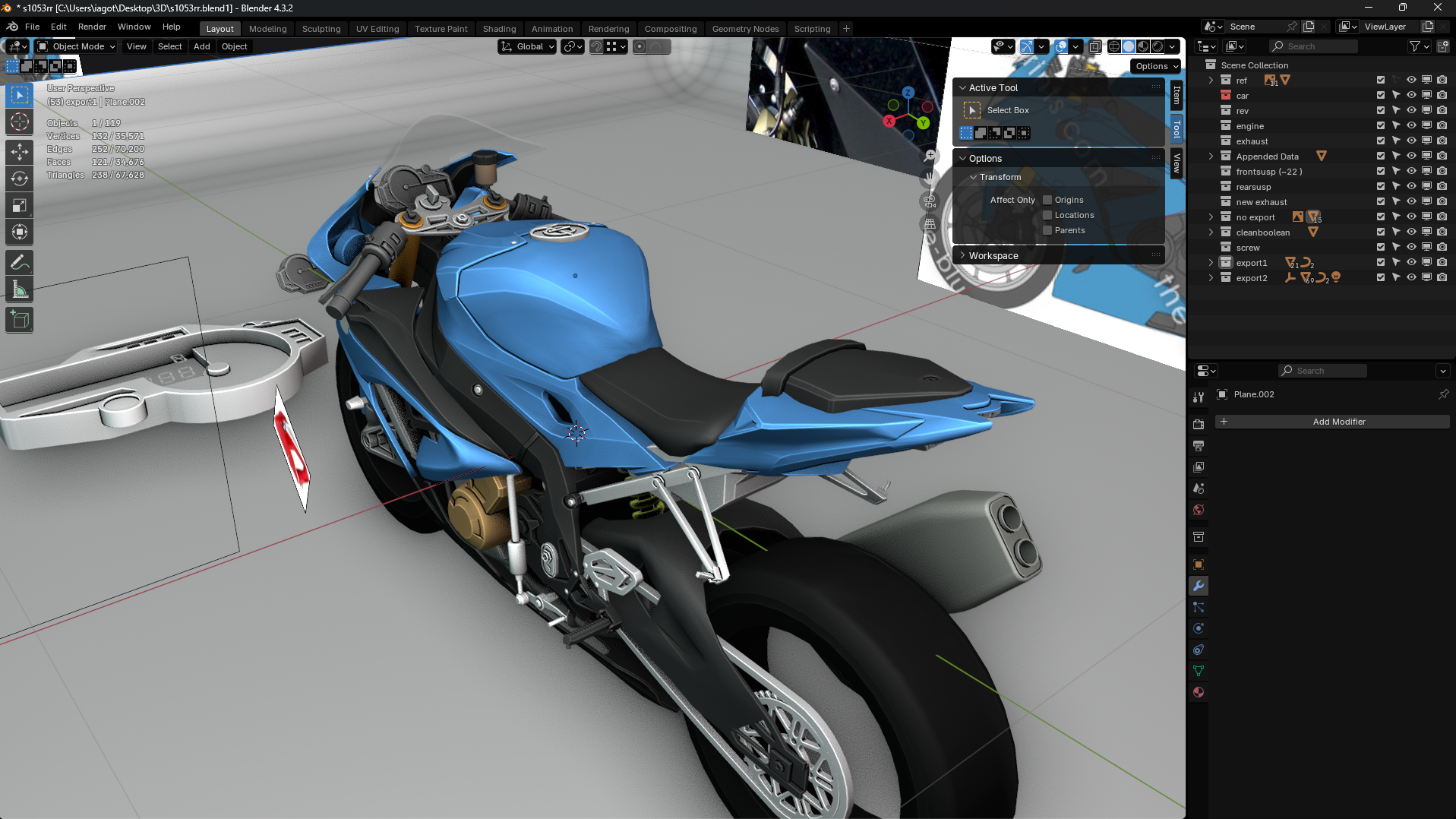This screenshot has width=1456, height=819.
Task: Open the Material properties tab
Action: point(1199,692)
